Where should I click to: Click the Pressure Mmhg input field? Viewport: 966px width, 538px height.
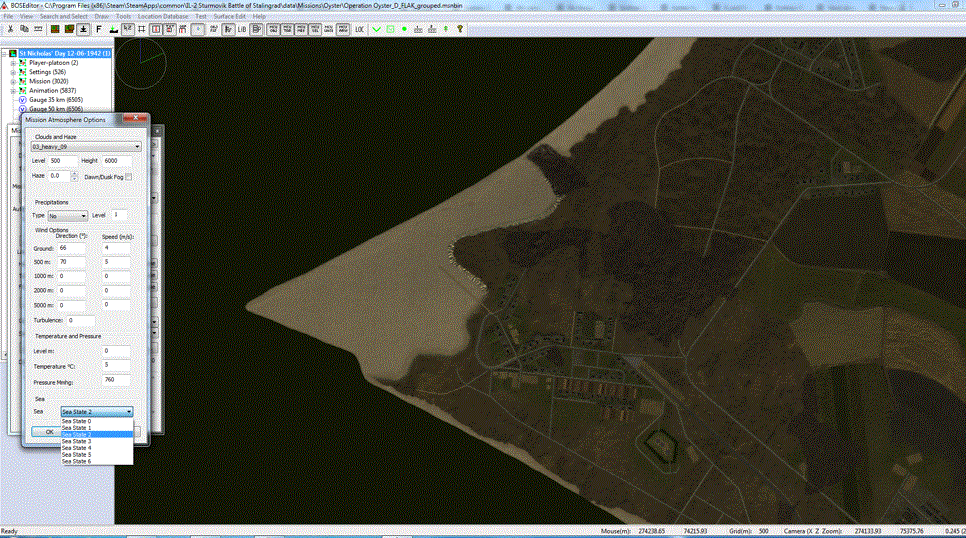116,380
